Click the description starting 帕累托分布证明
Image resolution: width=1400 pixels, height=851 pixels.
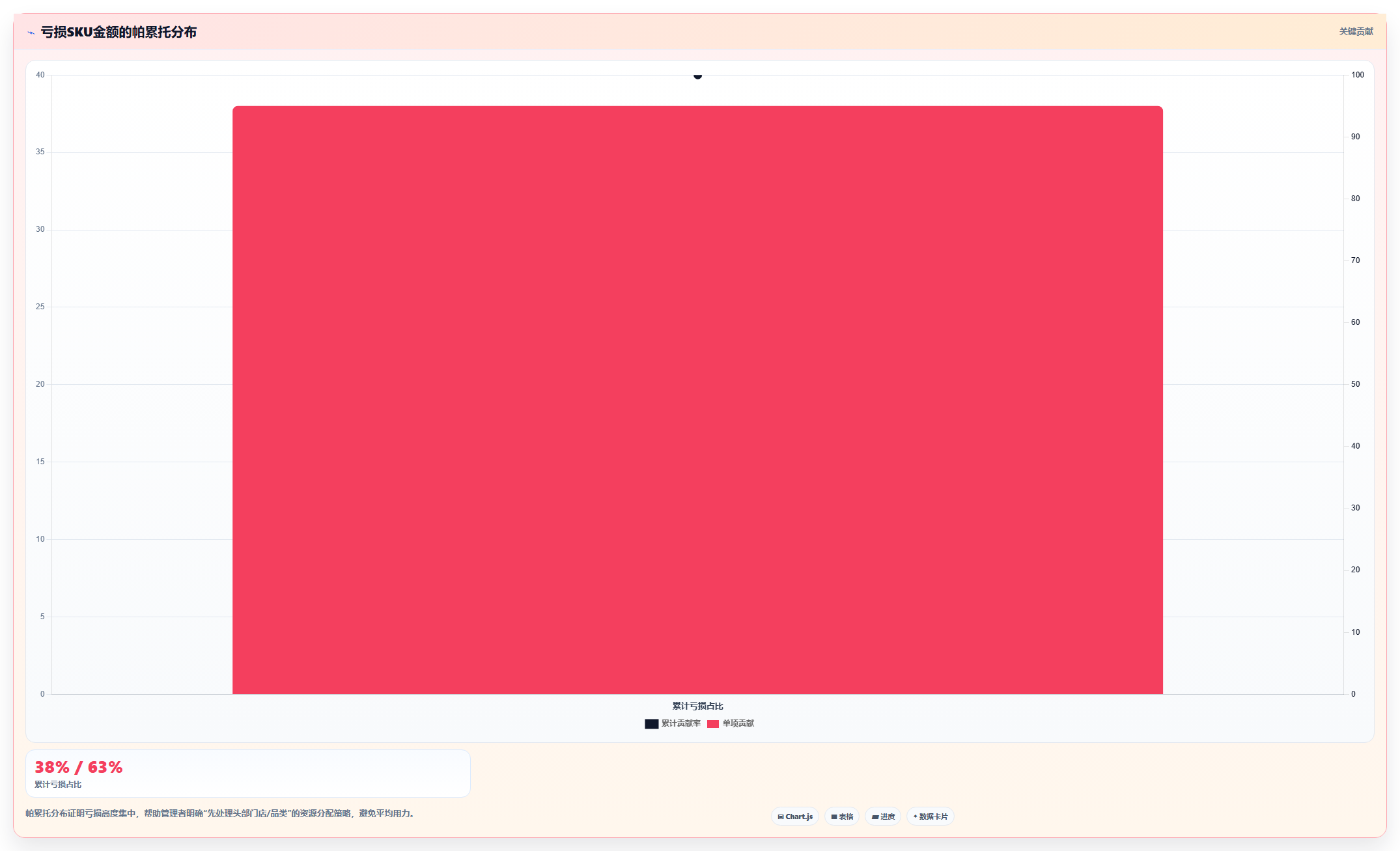pyautogui.click(x=221, y=813)
